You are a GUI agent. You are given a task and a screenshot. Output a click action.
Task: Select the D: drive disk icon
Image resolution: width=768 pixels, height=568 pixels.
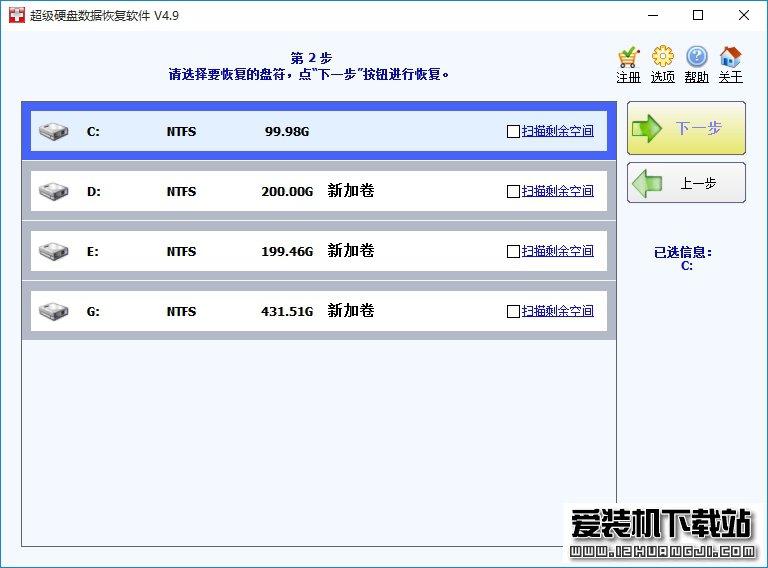[x=53, y=191]
